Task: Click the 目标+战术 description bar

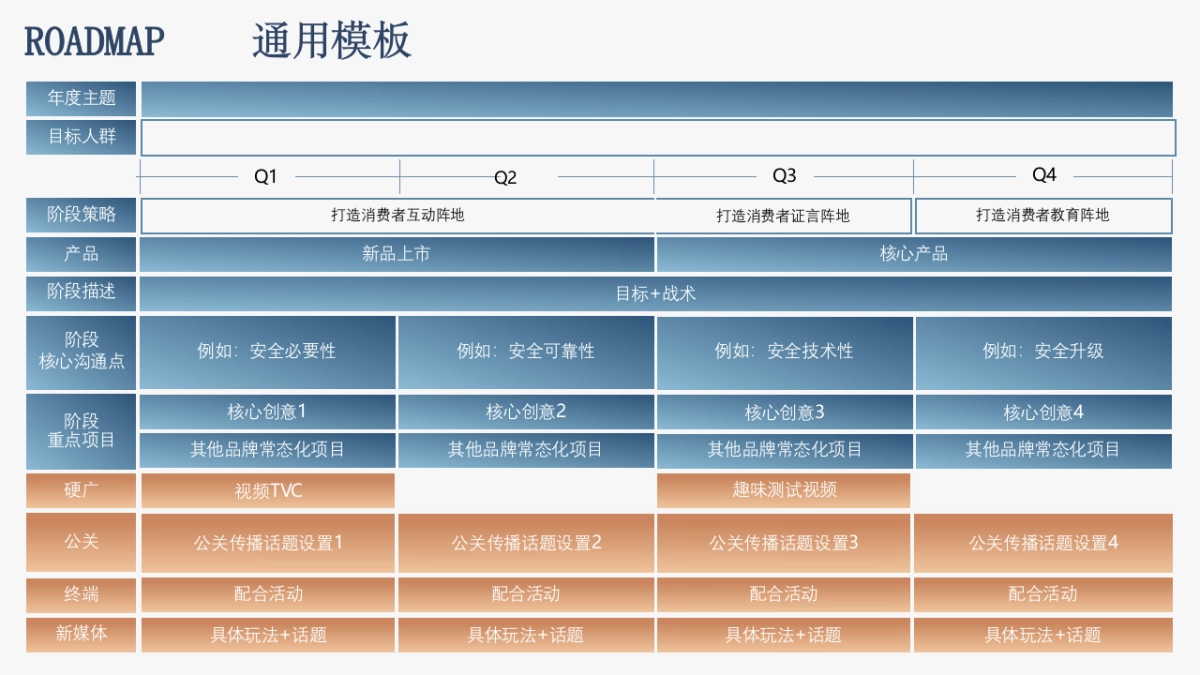Action: [x=656, y=294]
